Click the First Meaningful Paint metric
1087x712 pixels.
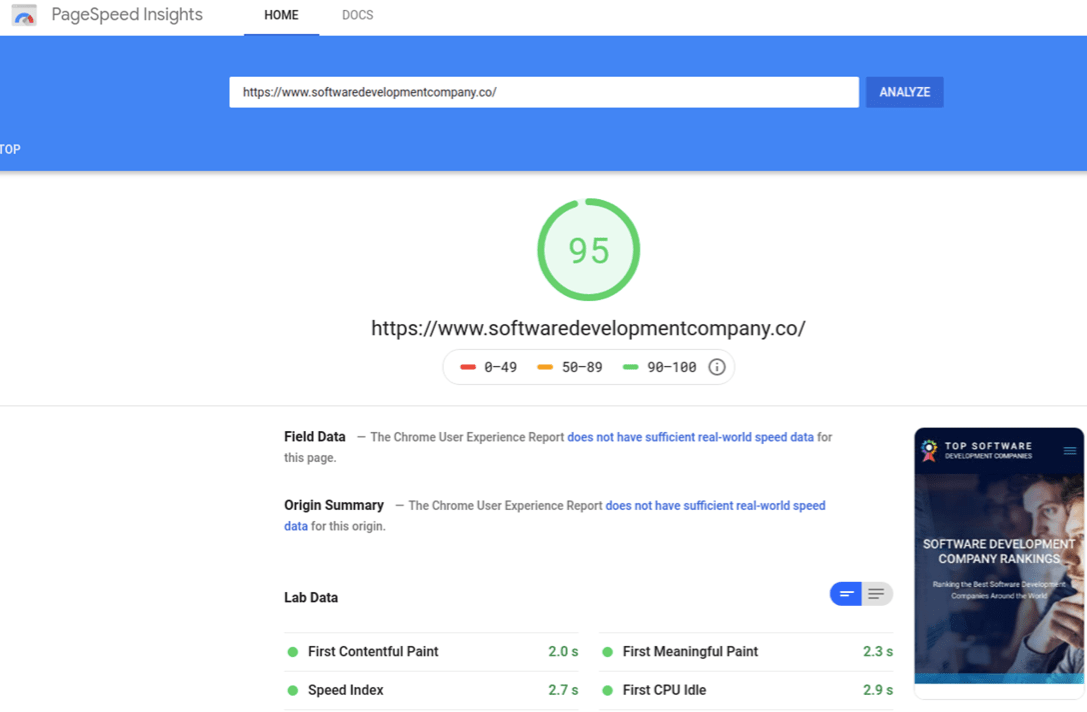[x=746, y=652]
